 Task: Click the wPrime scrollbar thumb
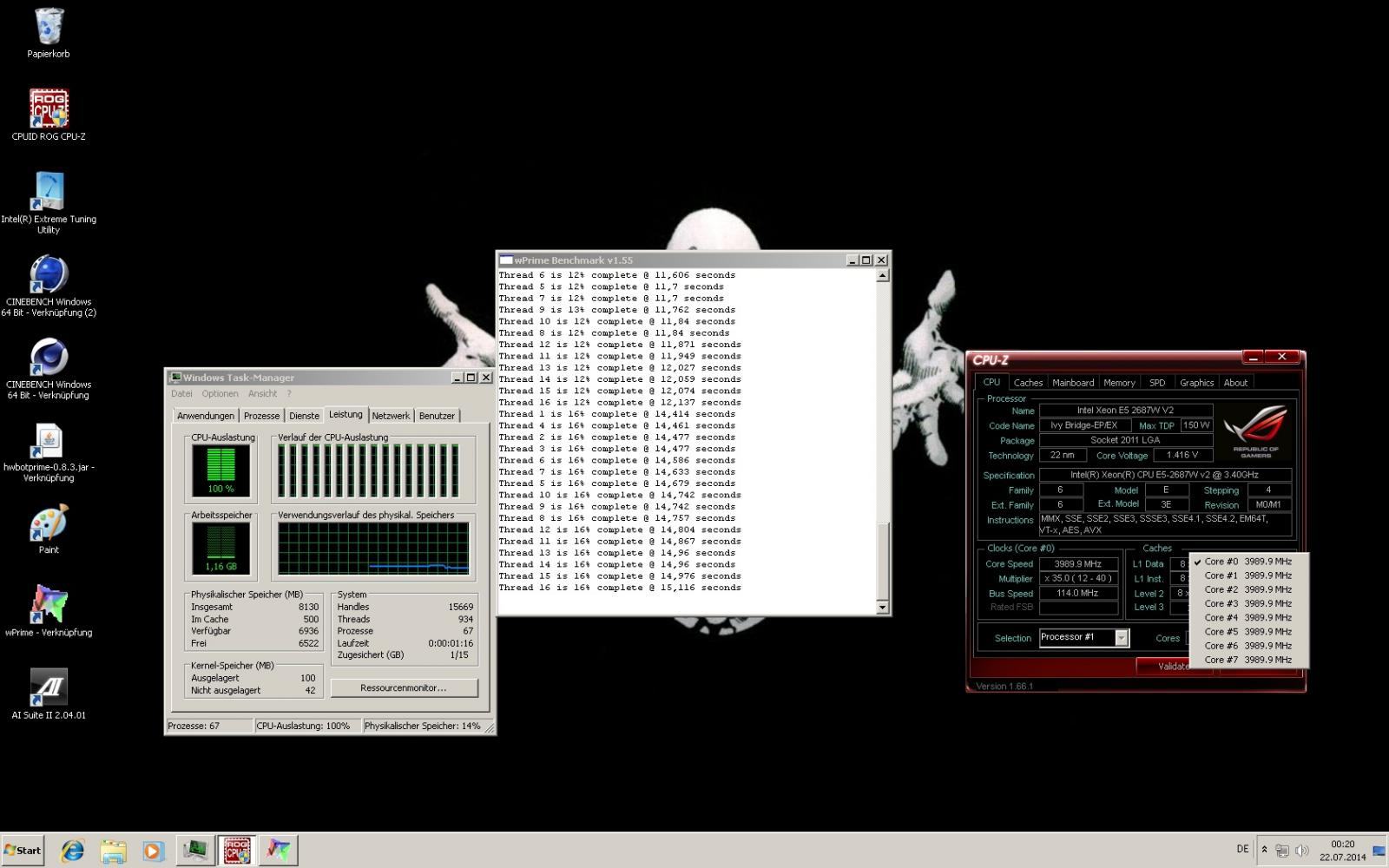tap(882, 561)
